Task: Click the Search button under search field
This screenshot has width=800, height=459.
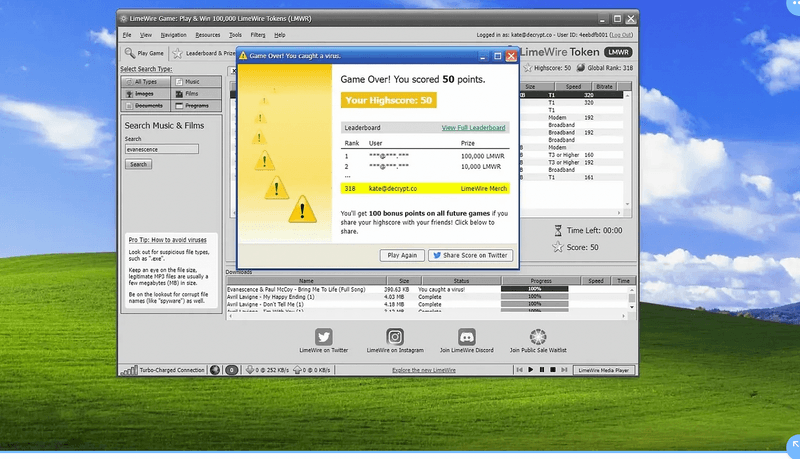Action: click(138, 164)
